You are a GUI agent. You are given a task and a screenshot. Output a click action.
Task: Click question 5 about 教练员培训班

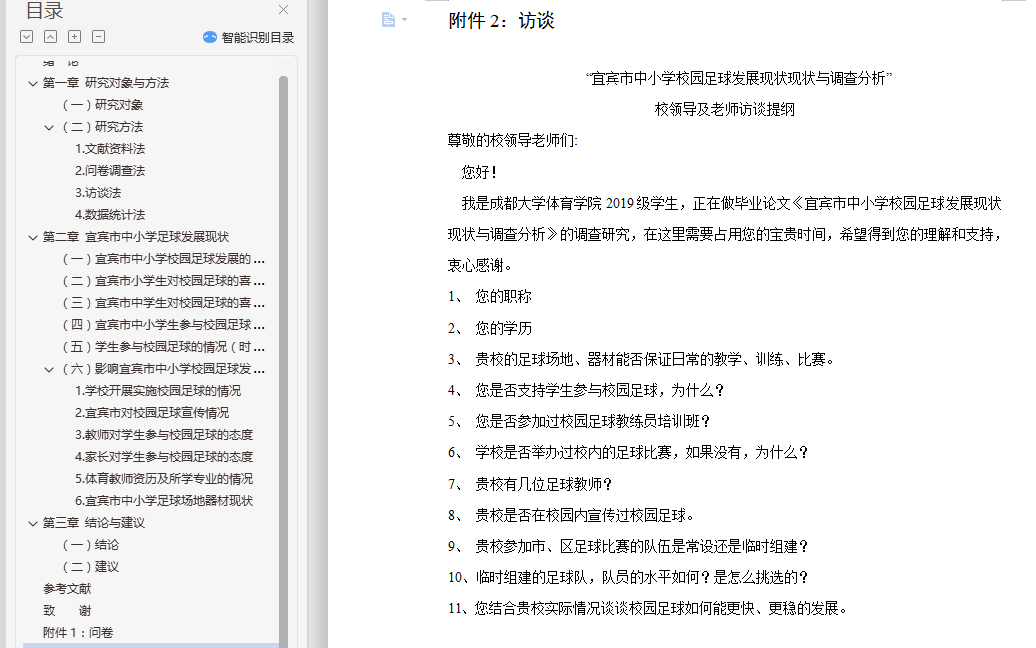[579, 421]
